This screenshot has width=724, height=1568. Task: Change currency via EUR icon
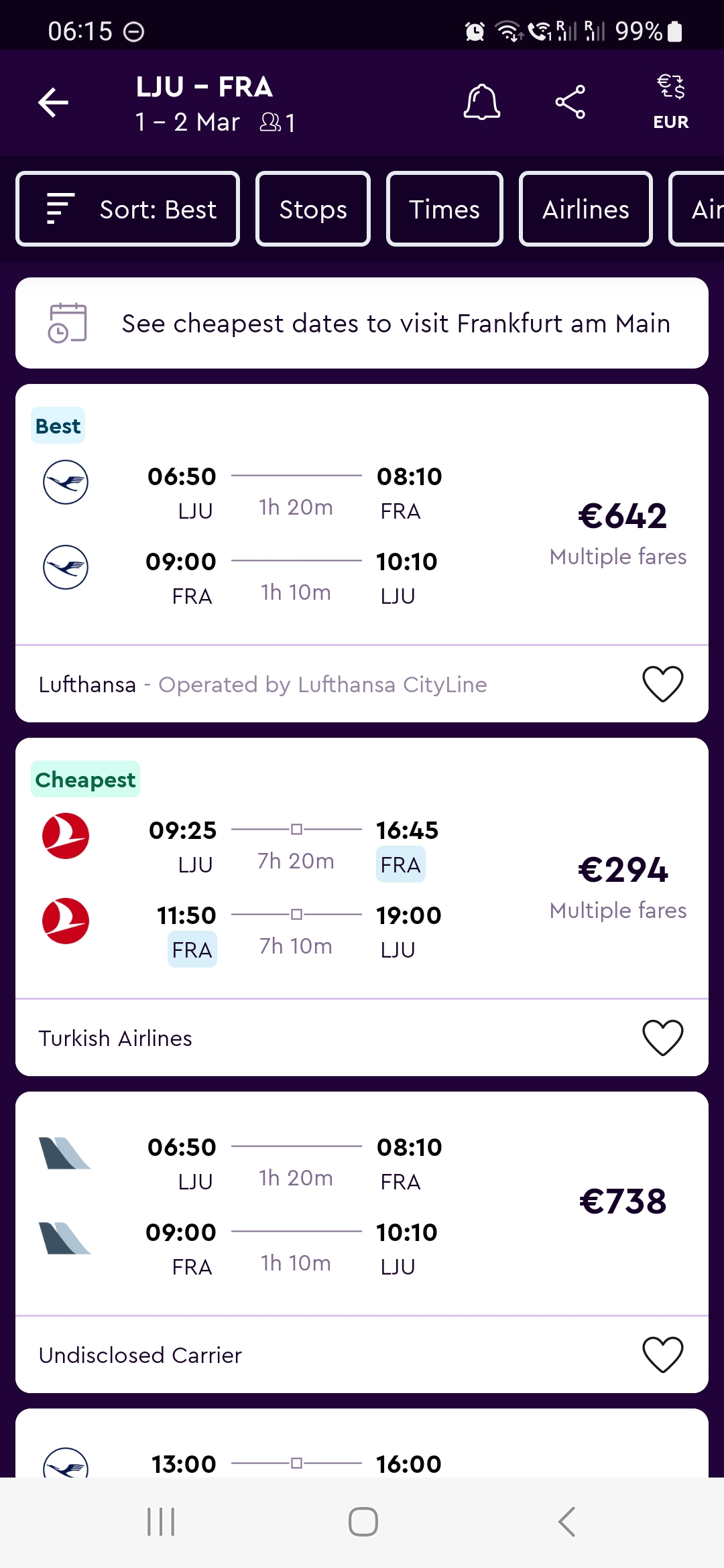(670, 103)
